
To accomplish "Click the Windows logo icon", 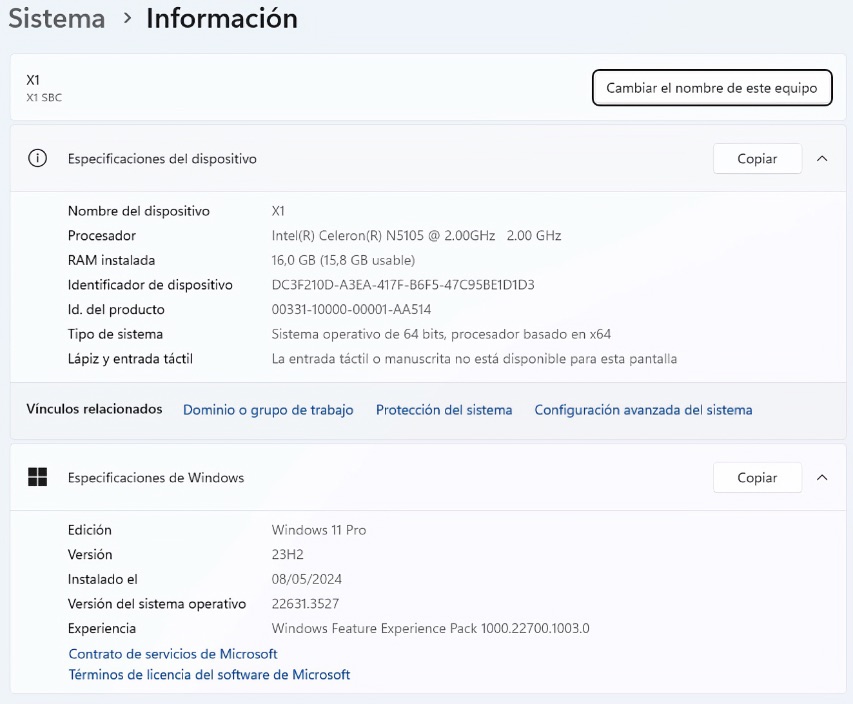I will click(x=38, y=477).
